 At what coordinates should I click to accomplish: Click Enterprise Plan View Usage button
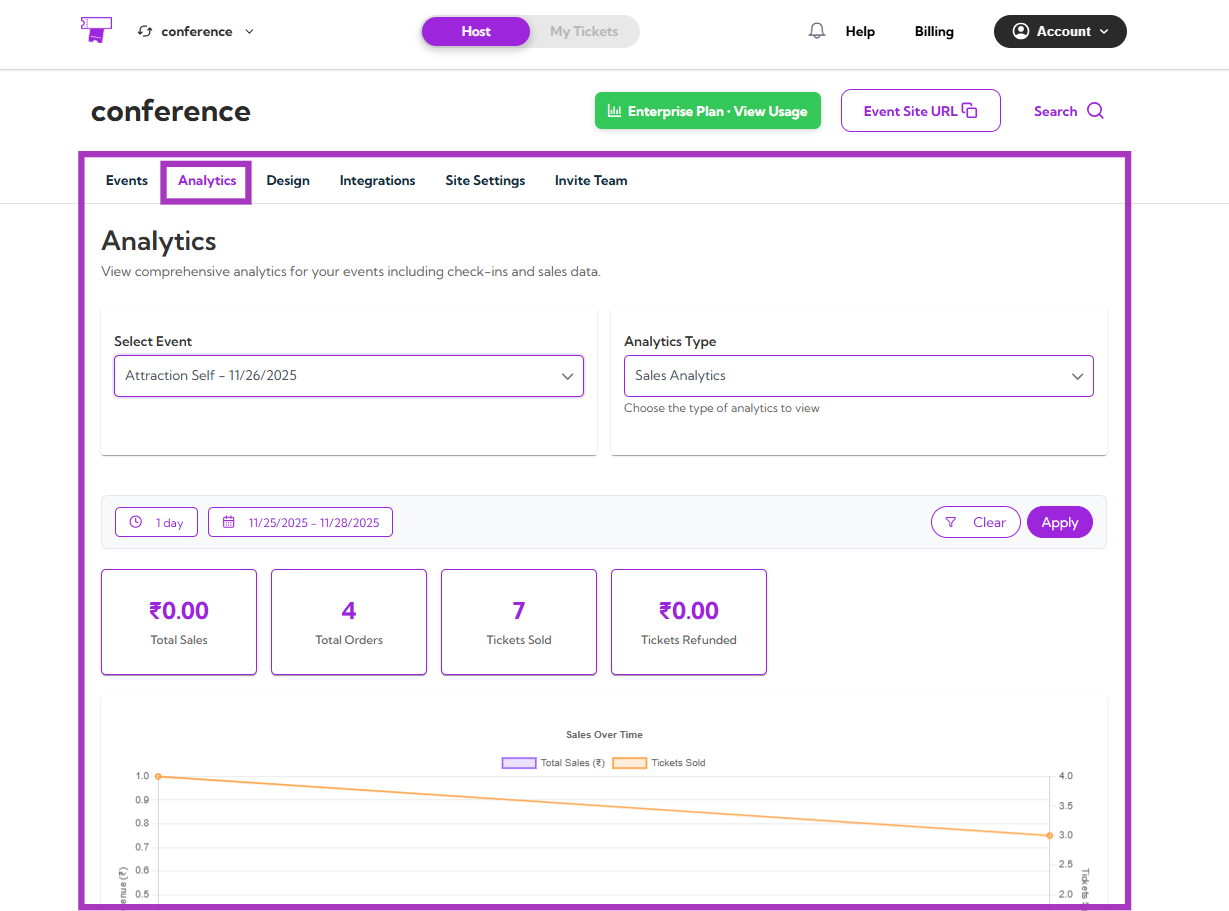coord(708,111)
